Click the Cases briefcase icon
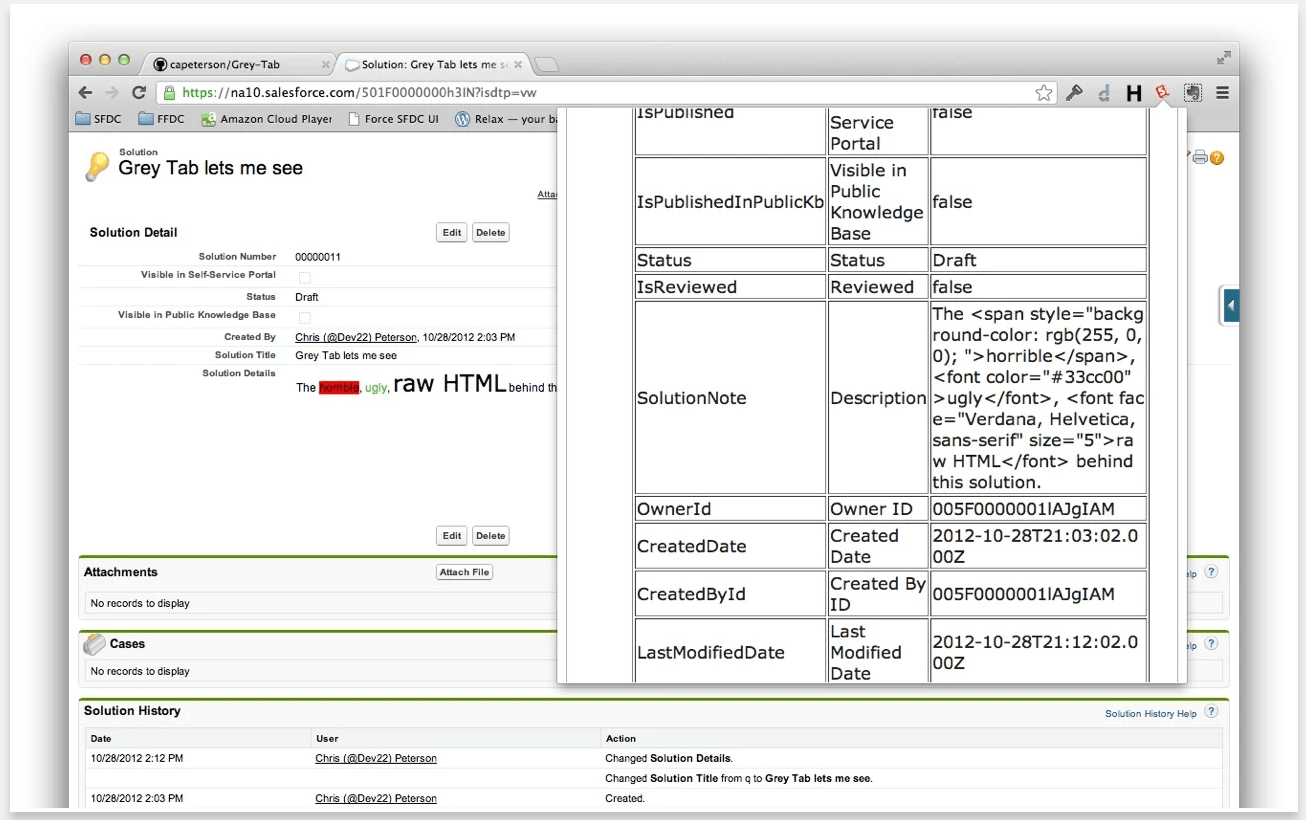Viewport: 1306px width, 820px height. pyautogui.click(x=94, y=644)
